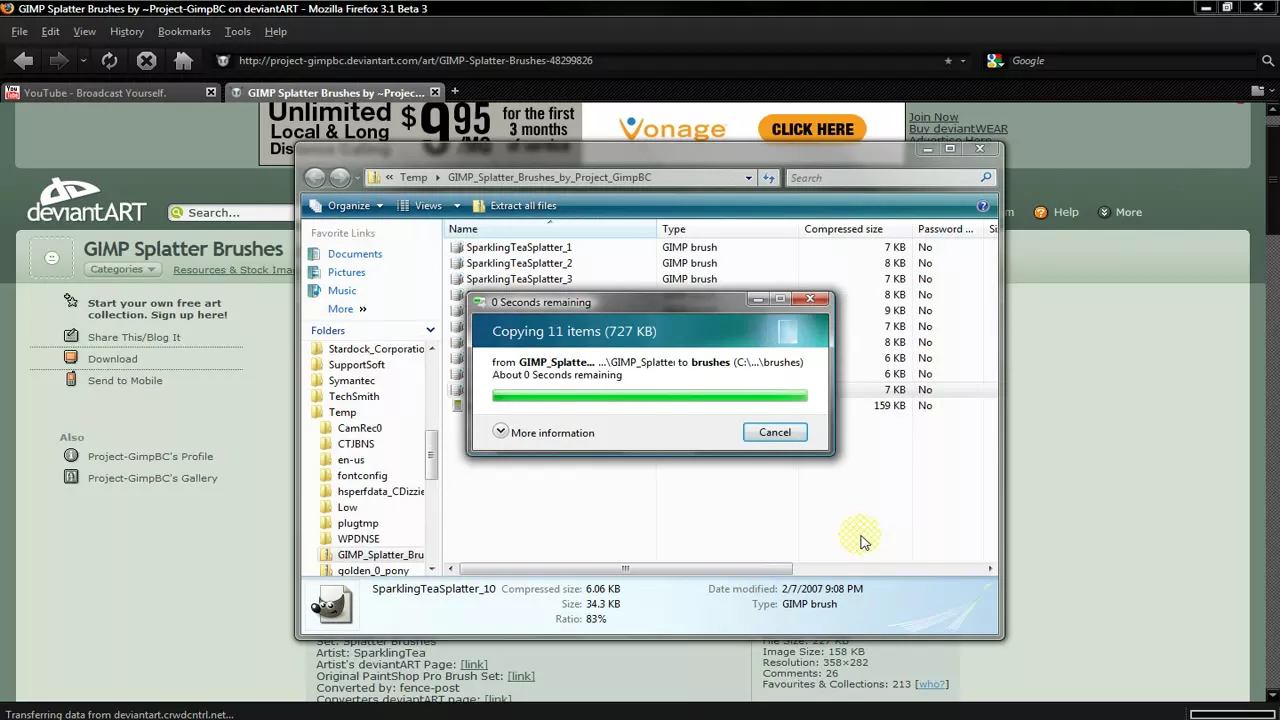
Task: Select SparklingTeaSplatter_1 file
Action: click(518, 247)
